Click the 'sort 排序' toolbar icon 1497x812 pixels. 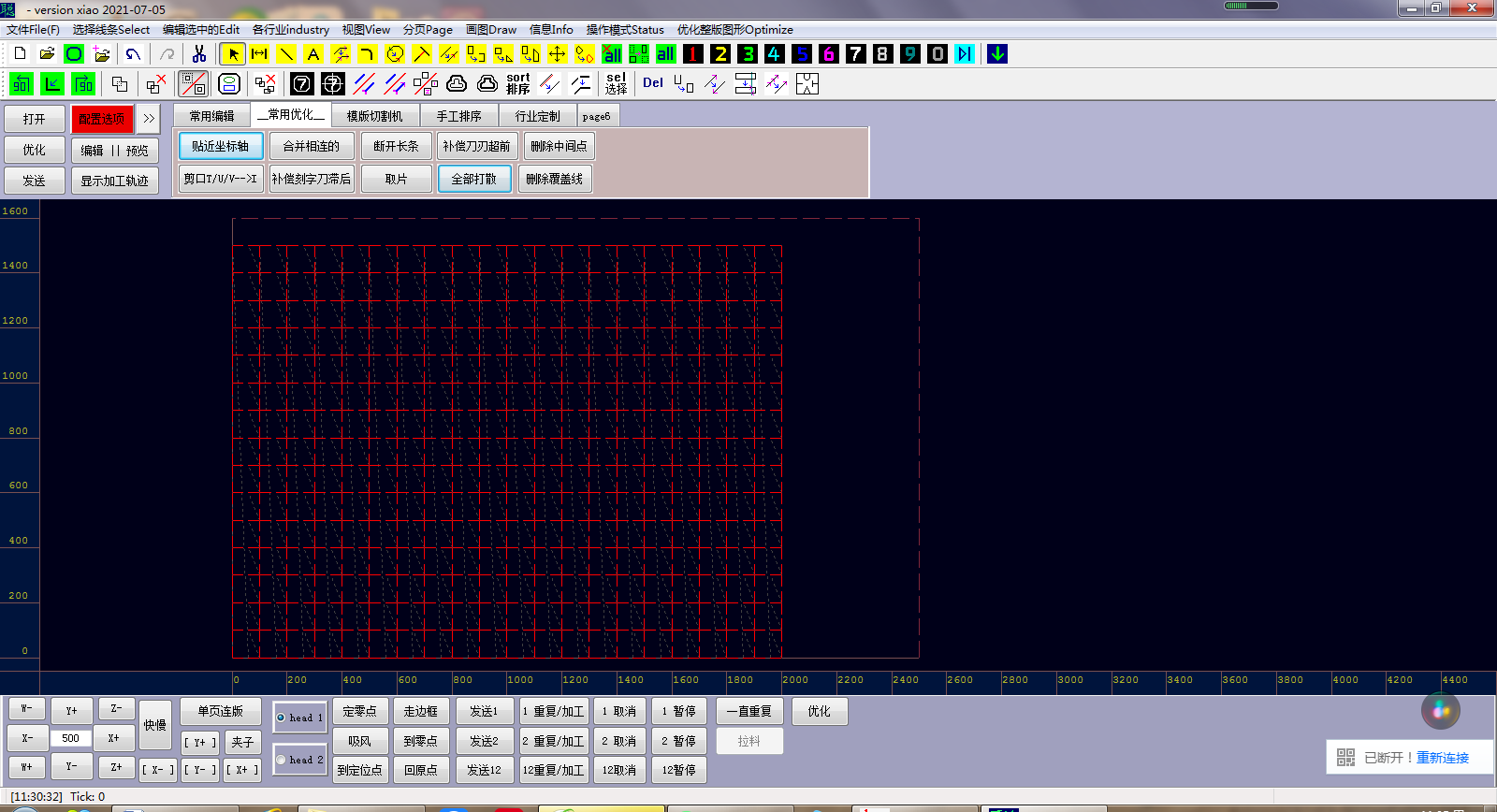click(518, 84)
